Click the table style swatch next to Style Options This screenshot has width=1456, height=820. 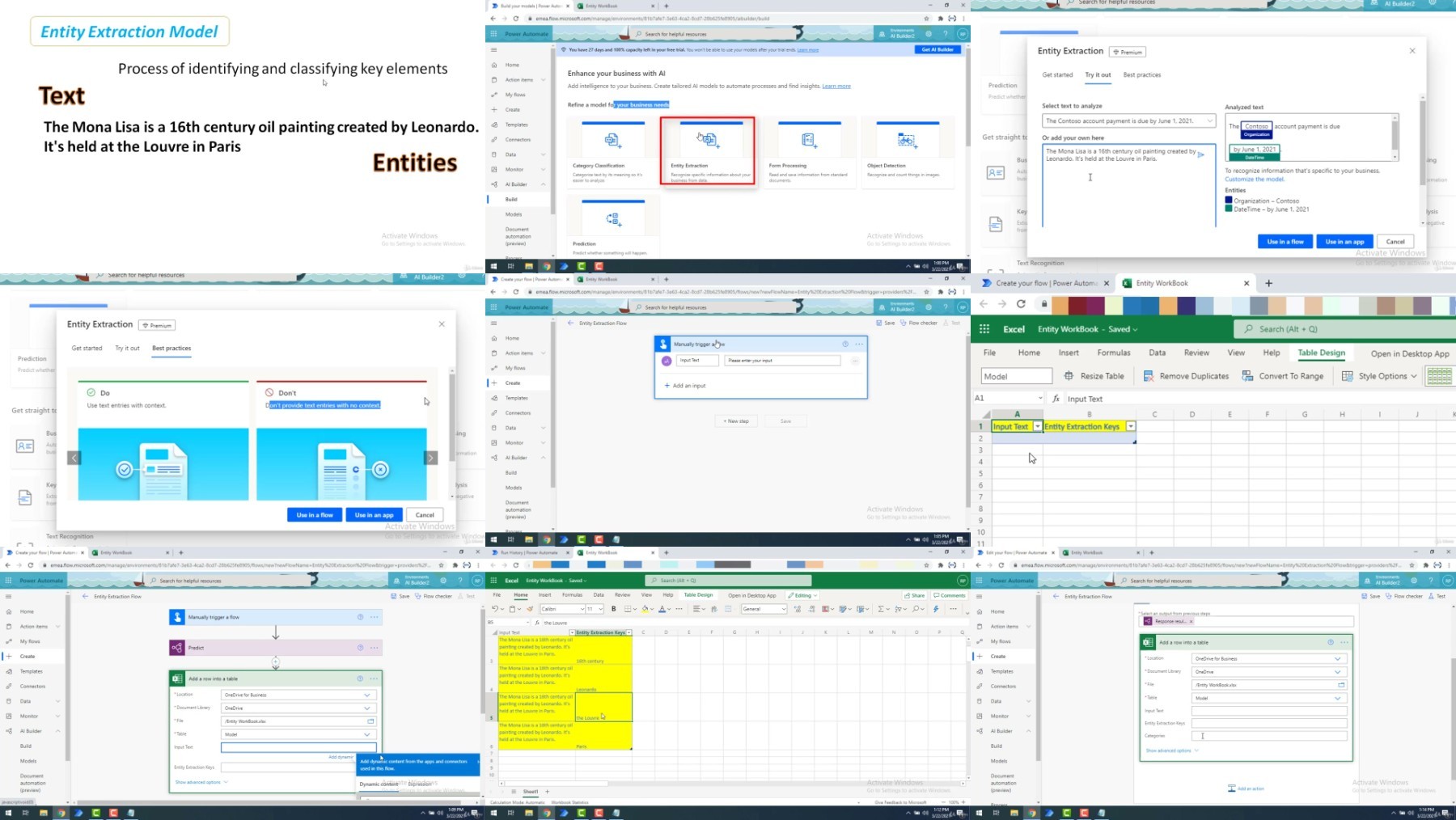[x=1440, y=376]
